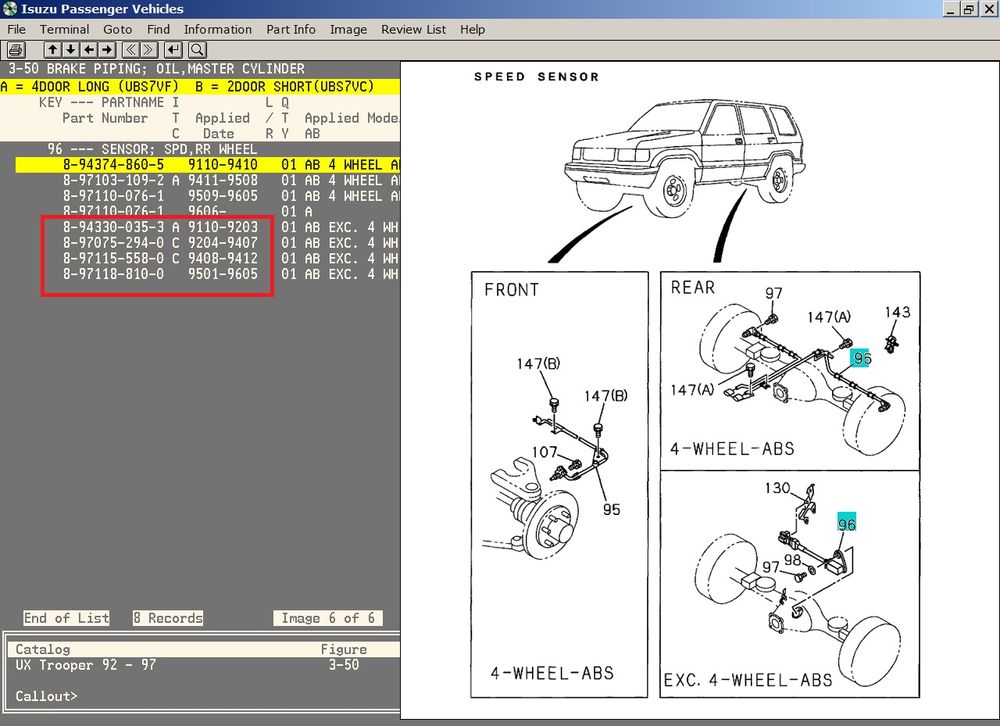Screen dimensions: 1000x726
Task: Click the right arrow toolbar button
Action: coord(107,50)
